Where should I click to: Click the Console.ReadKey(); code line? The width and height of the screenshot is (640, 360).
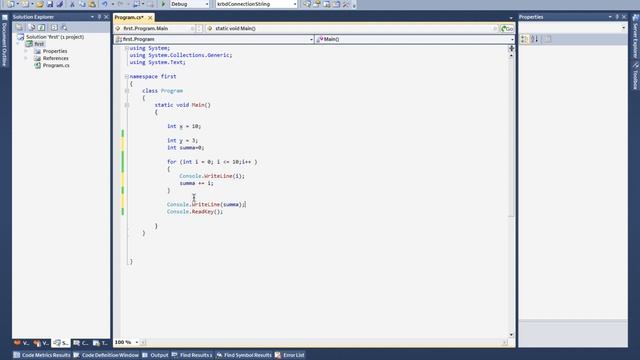(x=195, y=212)
